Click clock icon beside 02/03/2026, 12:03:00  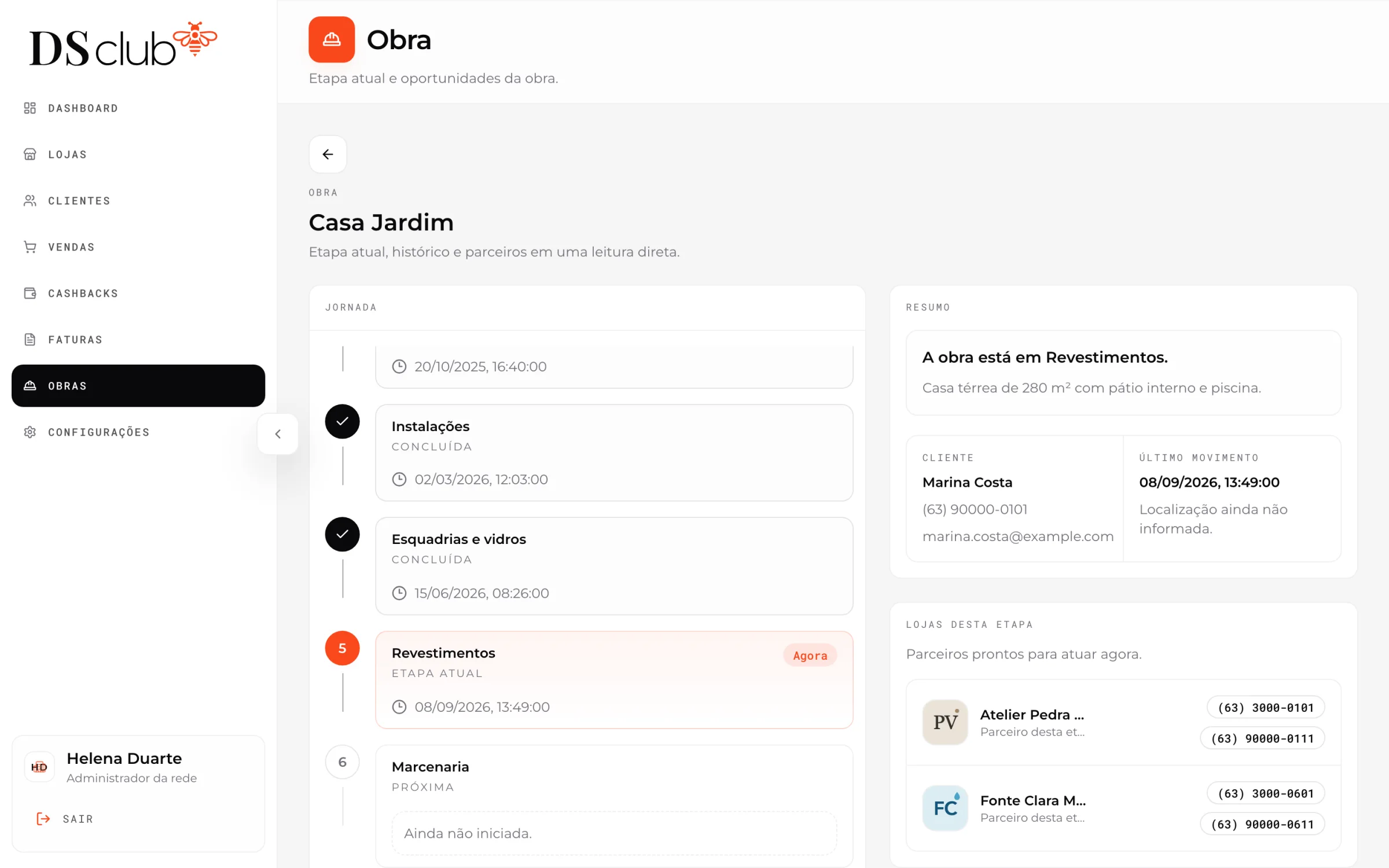399,480
